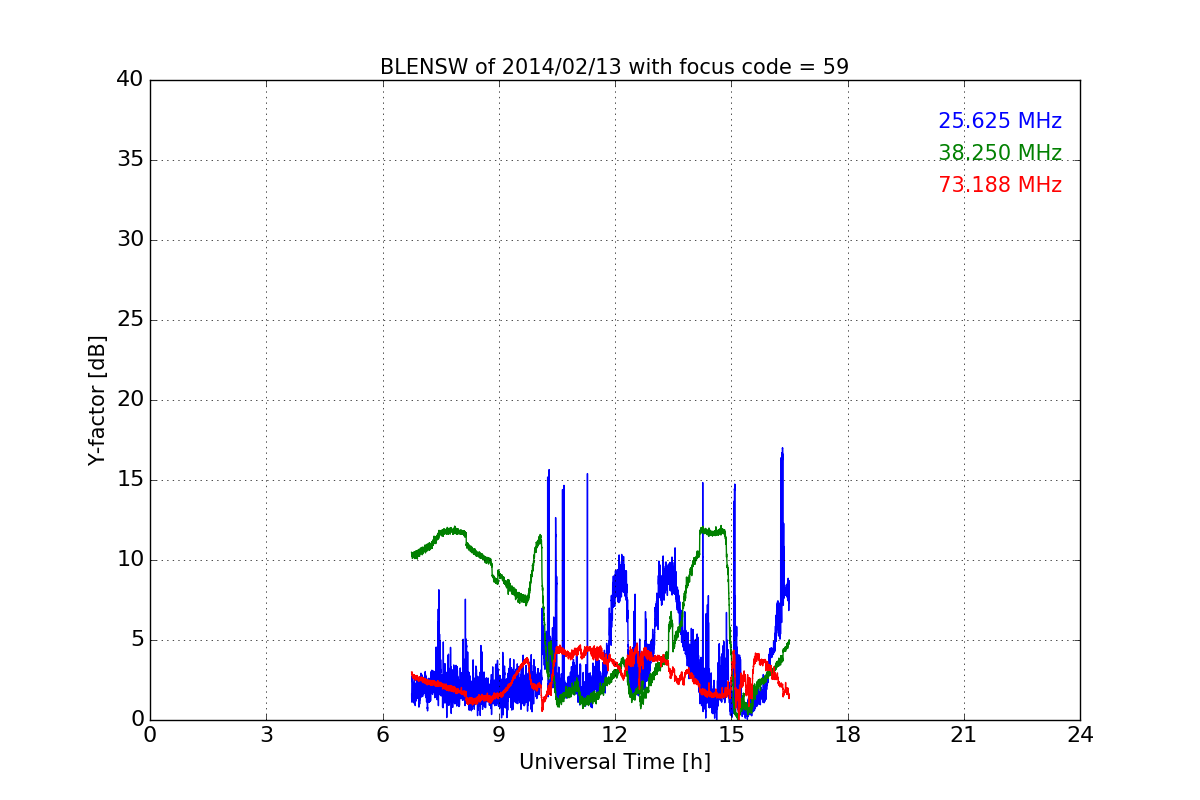Click the "Universal Time [h]" axis label
The image size is (1200, 800).
click(615, 762)
